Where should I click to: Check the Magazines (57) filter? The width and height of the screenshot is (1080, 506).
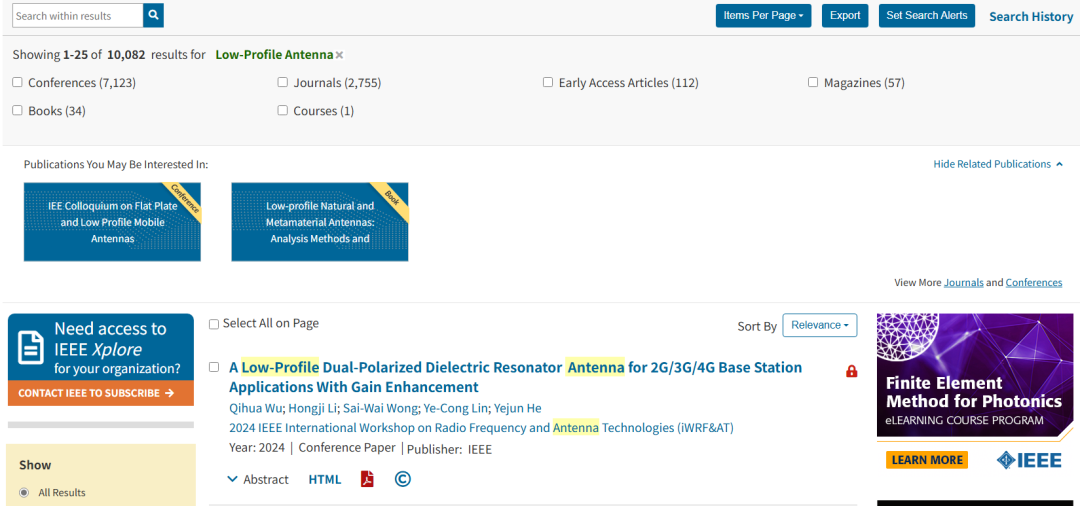(813, 82)
